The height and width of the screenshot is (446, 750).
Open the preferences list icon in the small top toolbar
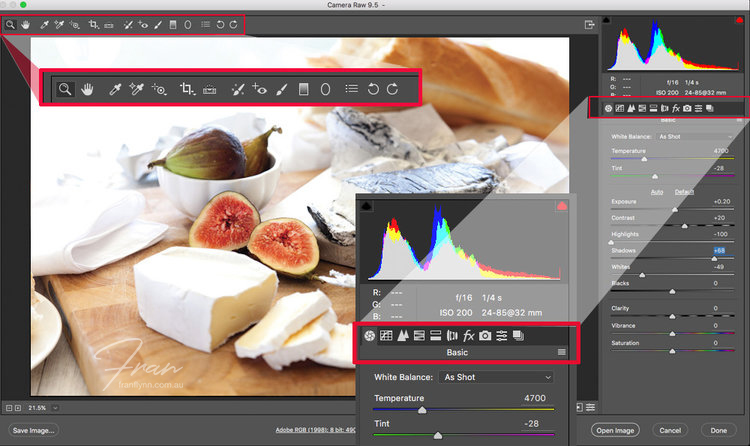205,24
